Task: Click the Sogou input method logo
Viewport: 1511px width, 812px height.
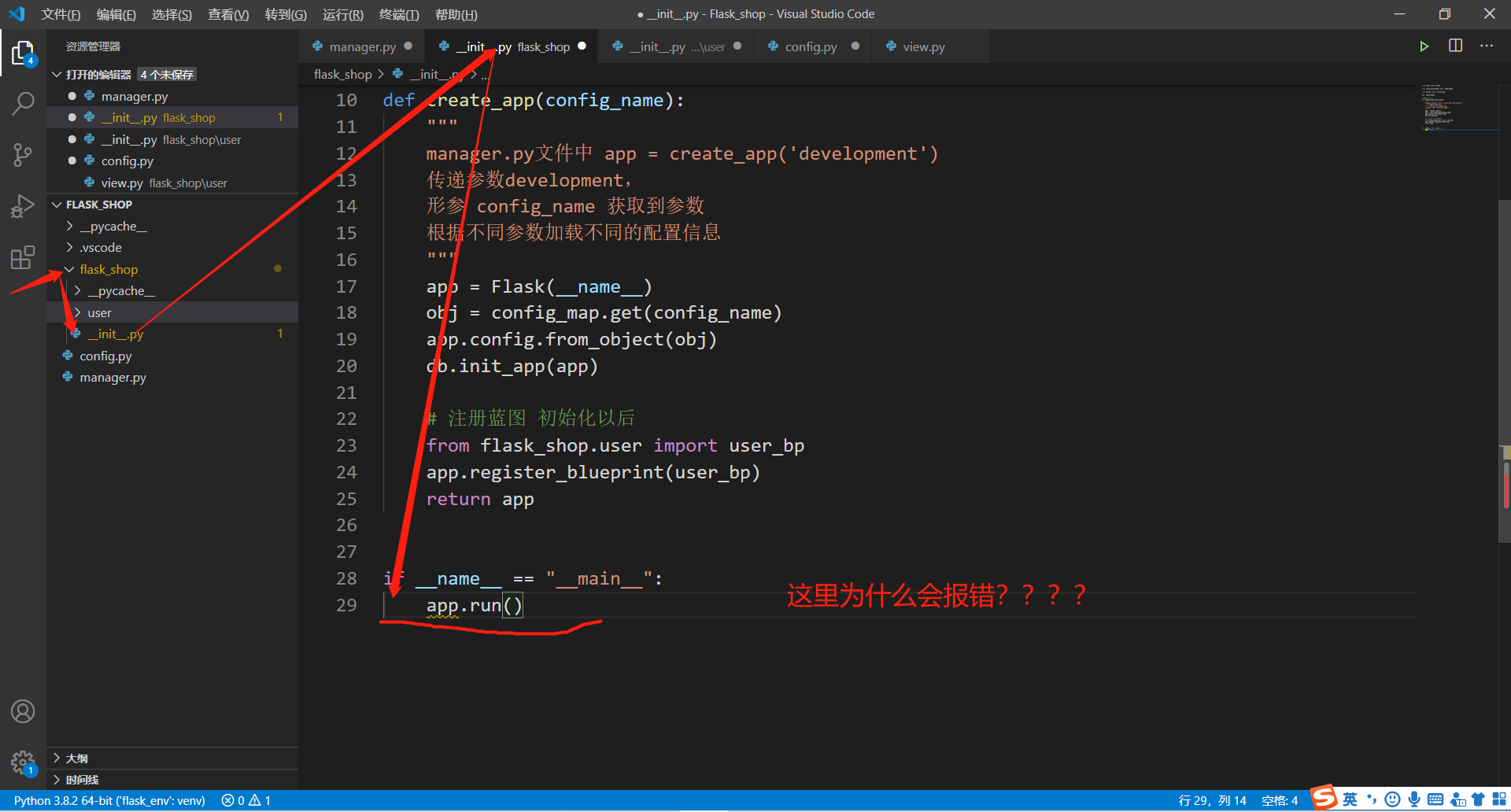Action: click(x=1324, y=797)
